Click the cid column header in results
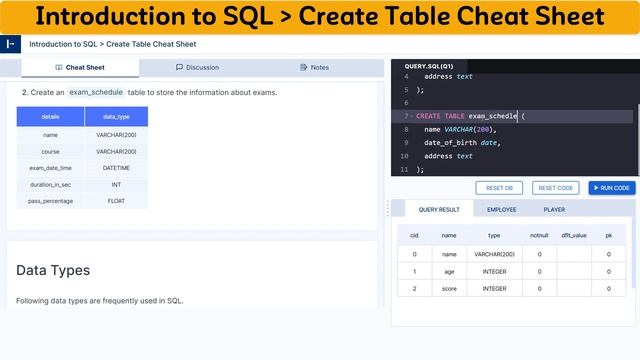 (x=414, y=236)
